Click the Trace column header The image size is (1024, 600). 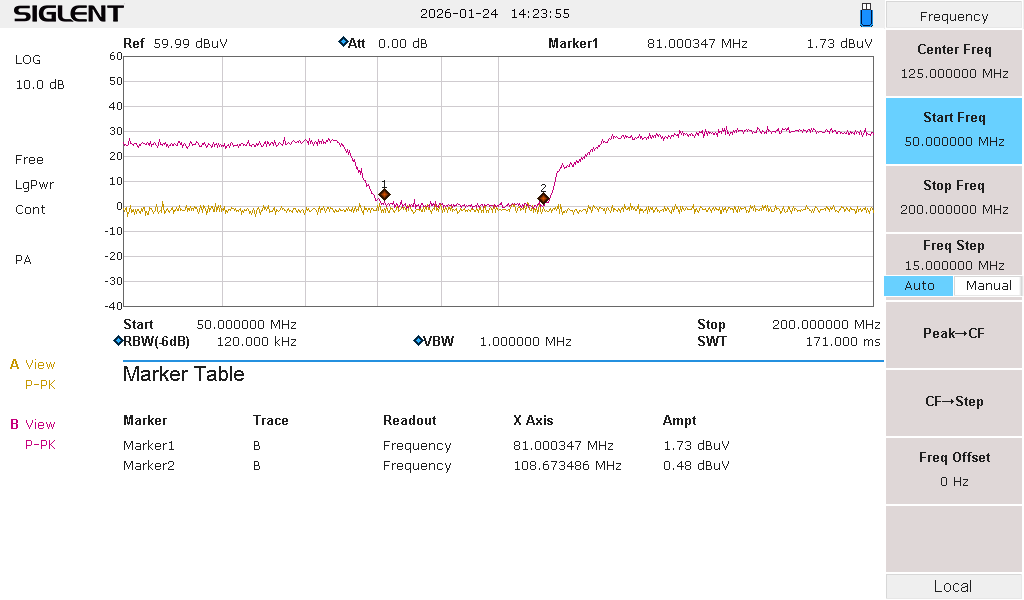[x=270, y=420]
